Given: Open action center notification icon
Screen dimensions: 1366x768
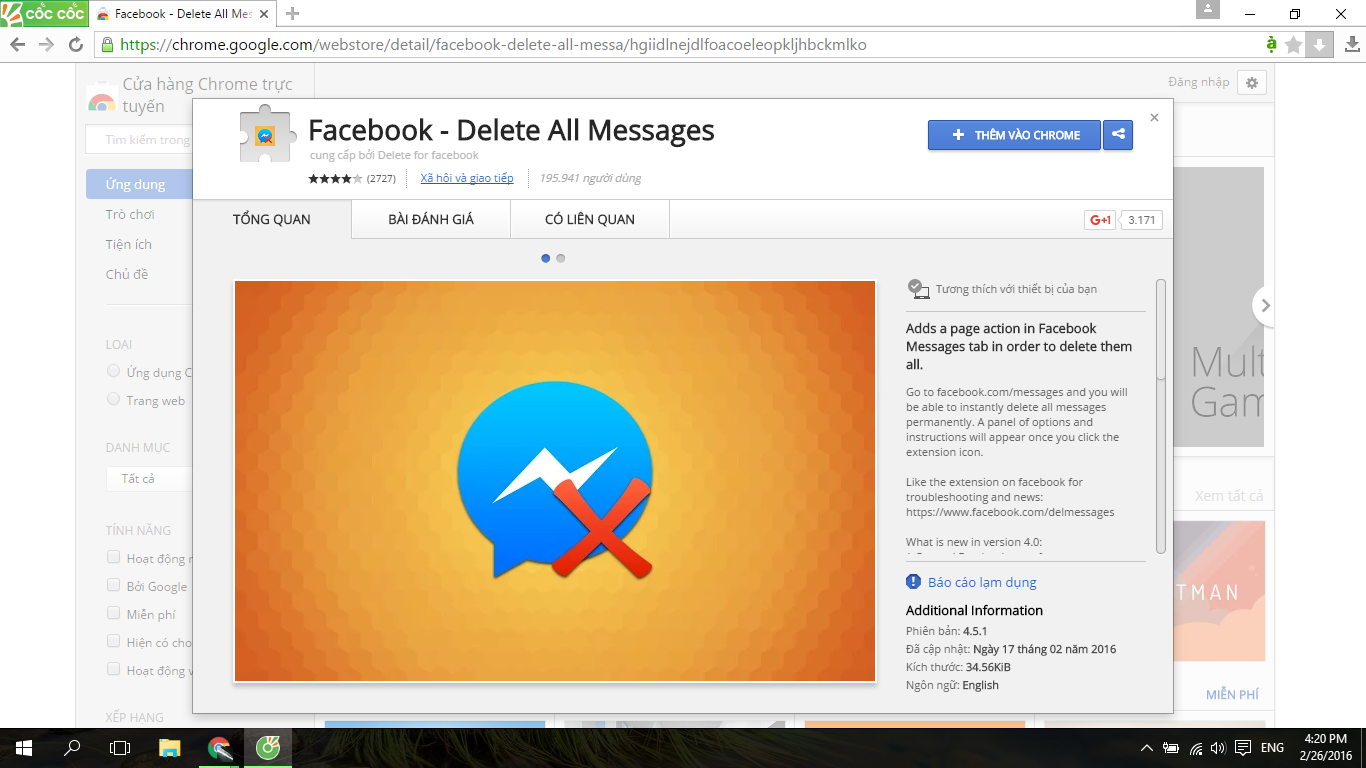Looking at the screenshot, I should pyautogui.click(x=1243, y=748).
